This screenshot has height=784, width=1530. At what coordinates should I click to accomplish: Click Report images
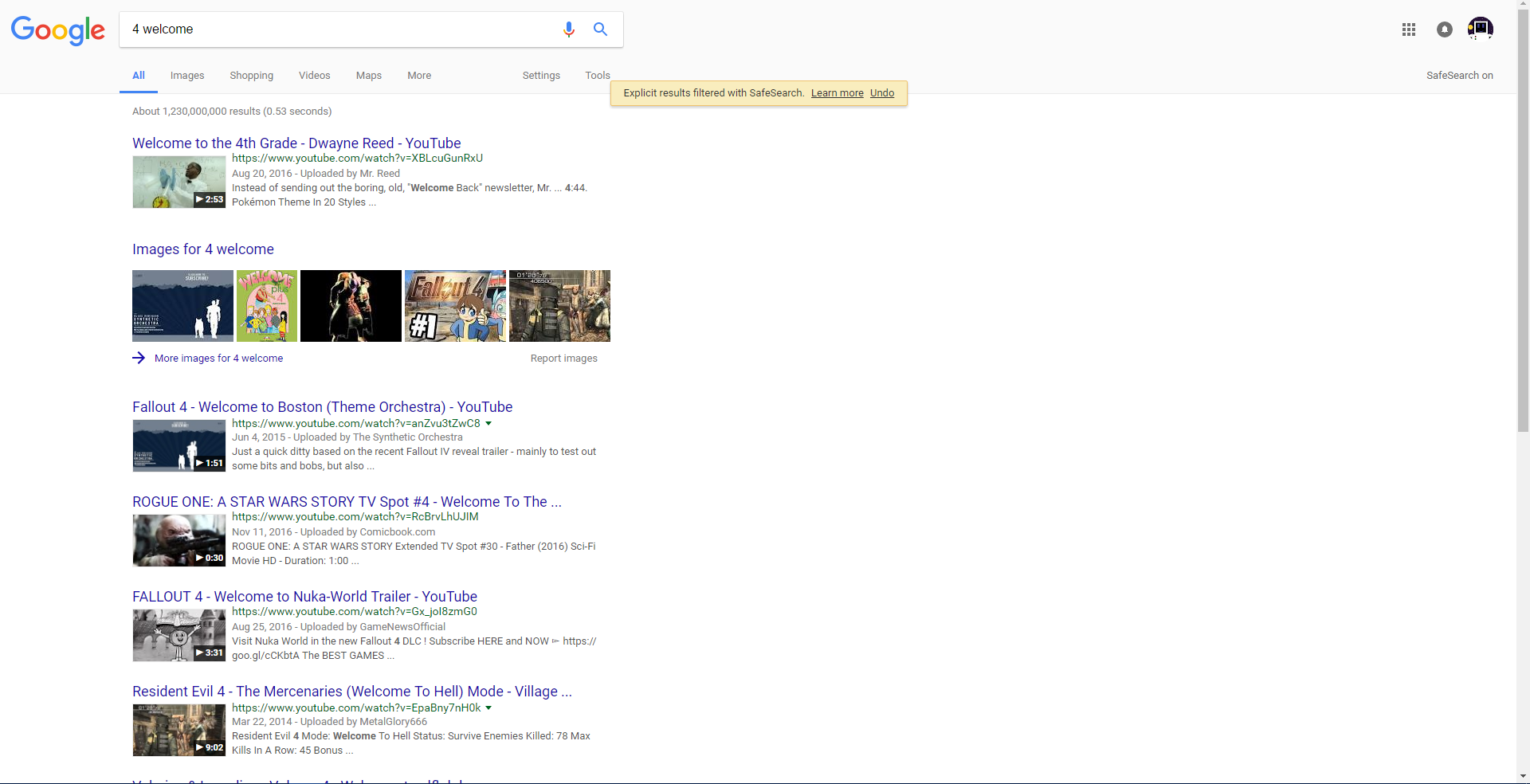pyautogui.click(x=564, y=359)
